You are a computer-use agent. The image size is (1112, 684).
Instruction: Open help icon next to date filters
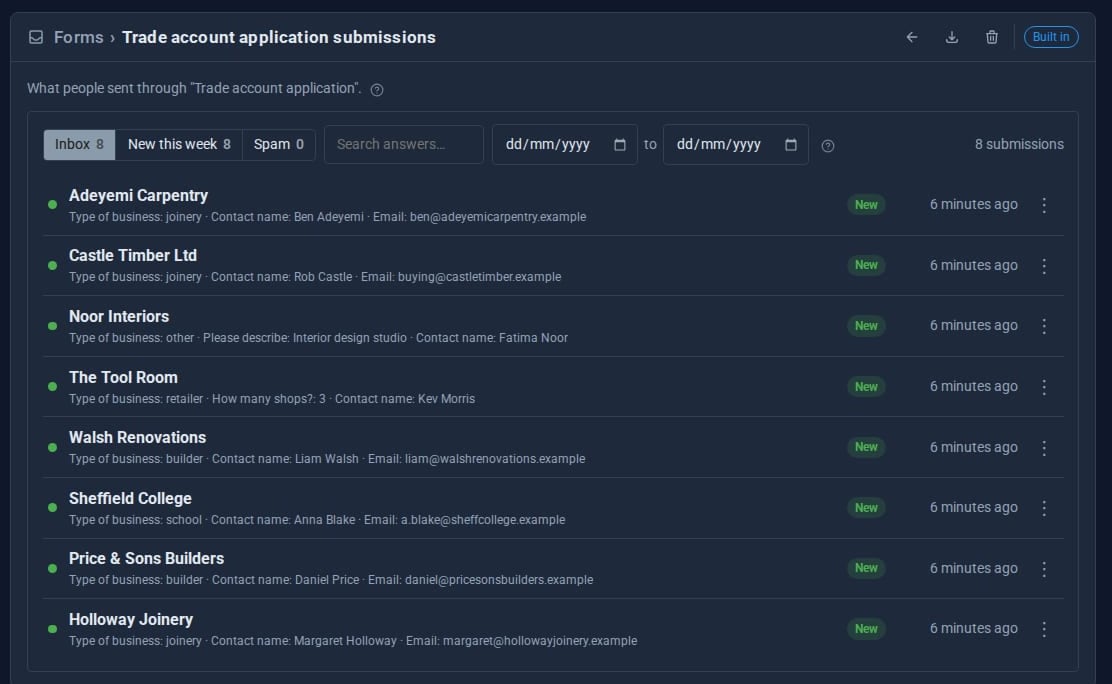828,145
